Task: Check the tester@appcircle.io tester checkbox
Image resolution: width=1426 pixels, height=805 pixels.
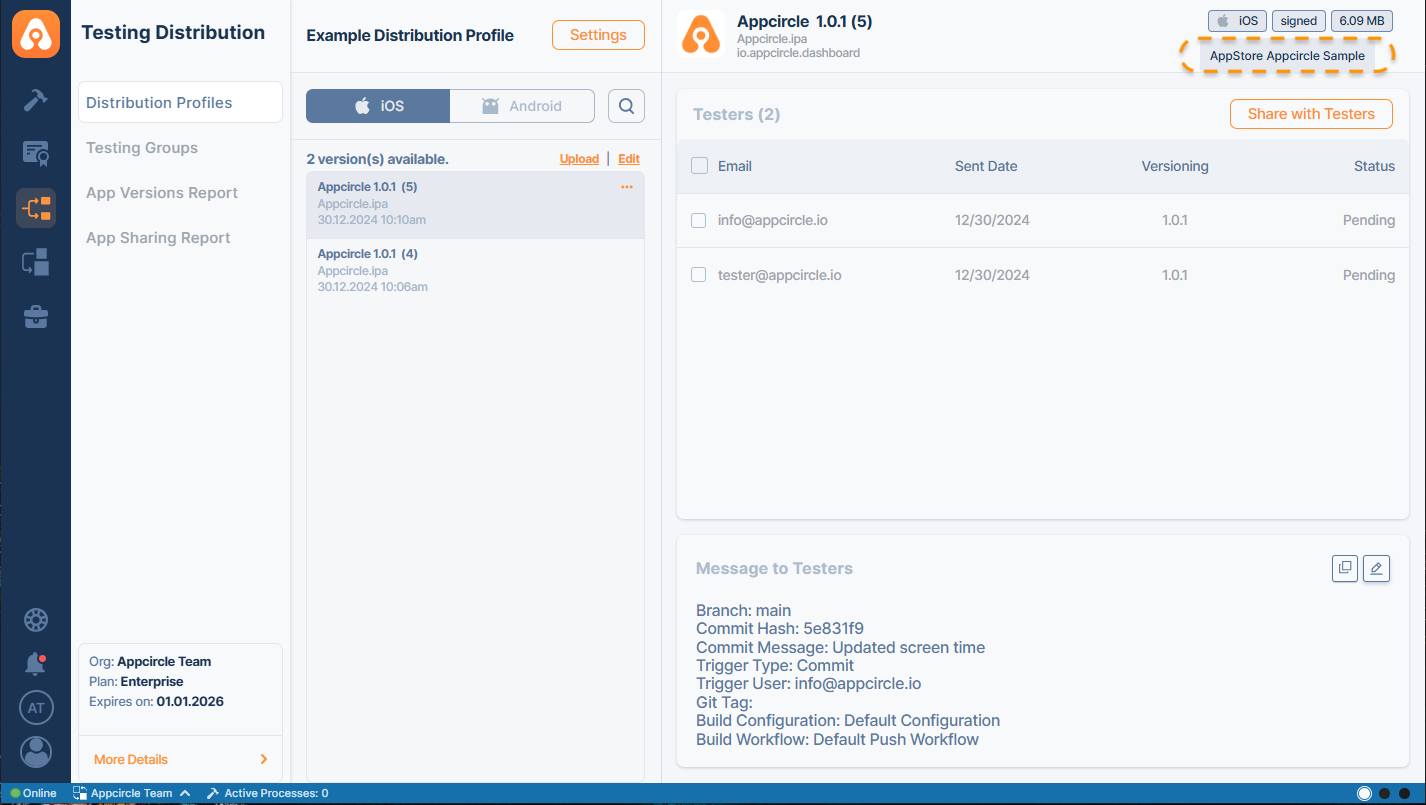Action: (700, 275)
